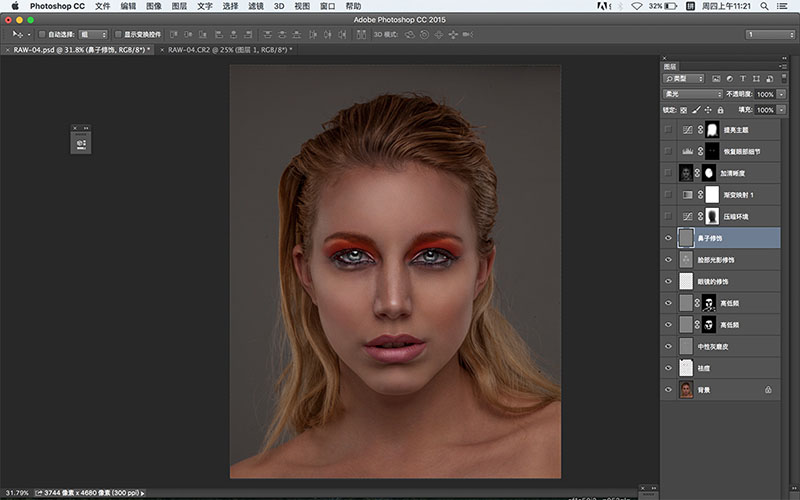The height and width of the screenshot is (500, 800).
Task: Open macOS Spotlight search
Action: point(764,6)
